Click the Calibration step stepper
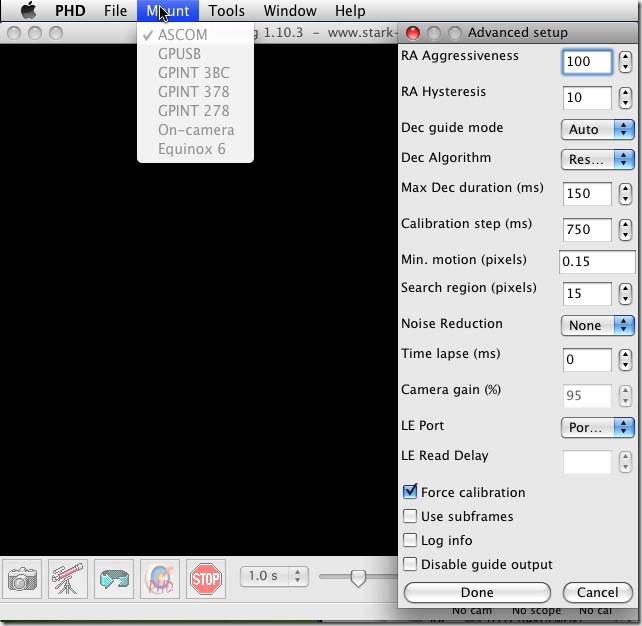642x626 pixels. tap(625, 230)
